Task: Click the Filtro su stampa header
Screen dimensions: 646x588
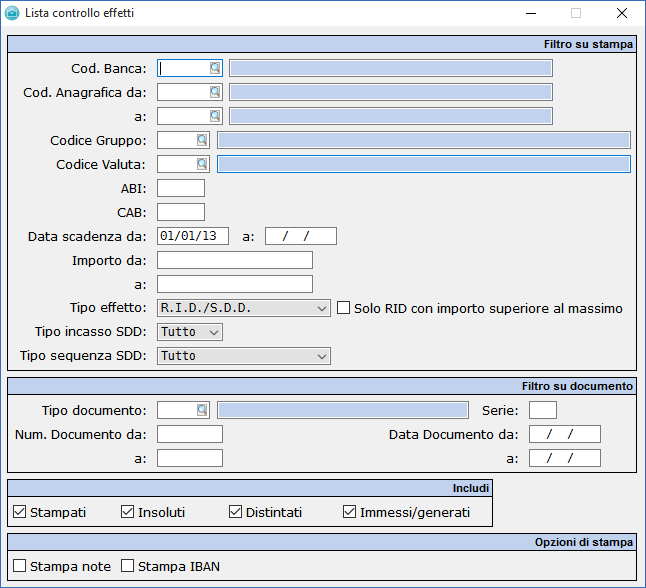Action: (x=322, y=44)
